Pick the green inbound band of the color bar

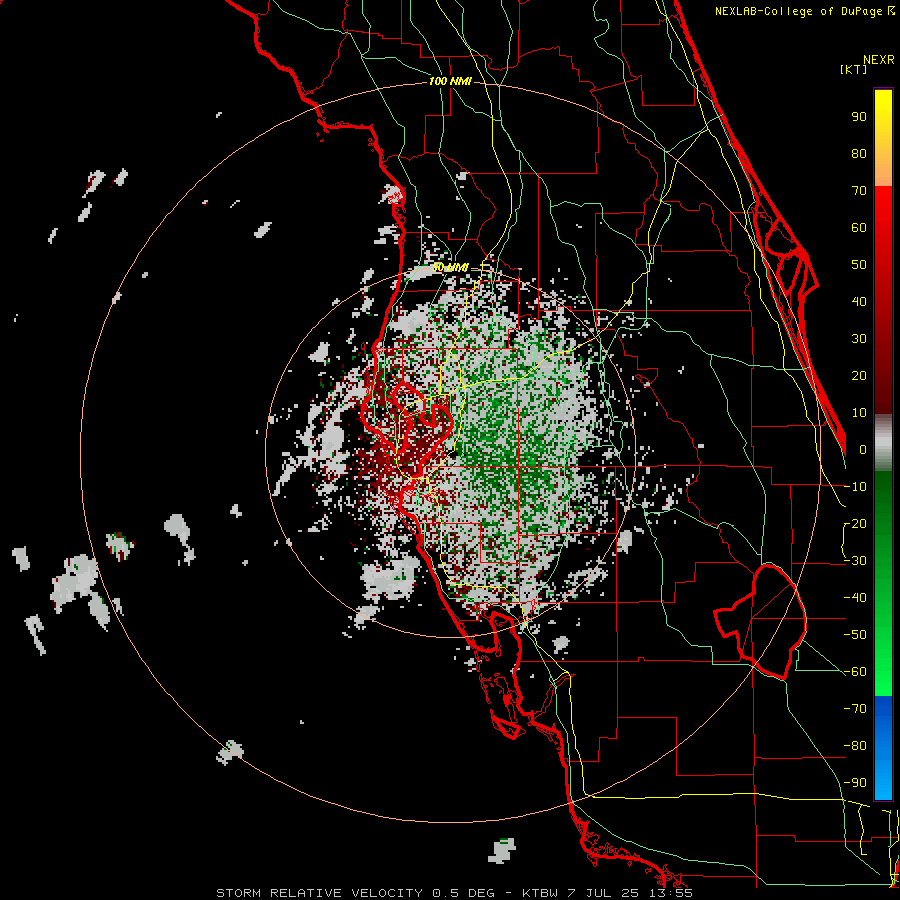[883, 584]
